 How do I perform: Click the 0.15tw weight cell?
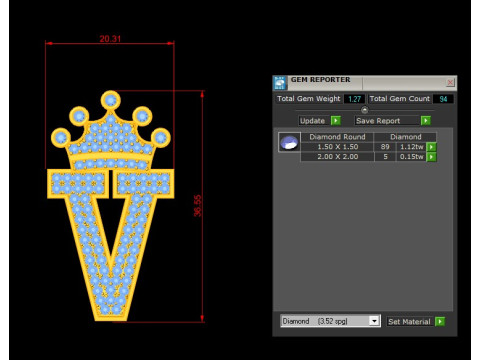point(411,157)
